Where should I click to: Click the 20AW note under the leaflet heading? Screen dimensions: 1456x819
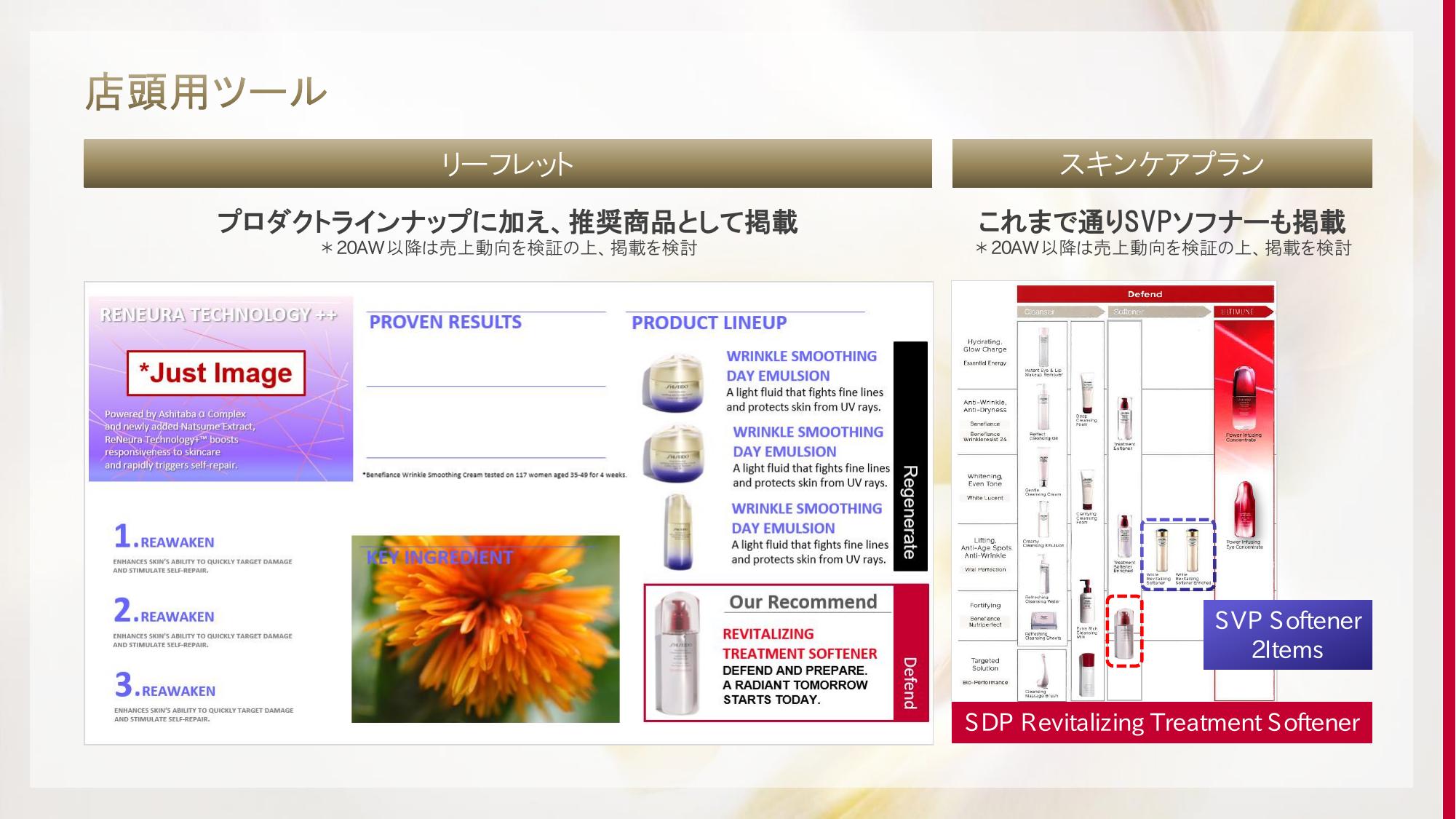[508, 248]
